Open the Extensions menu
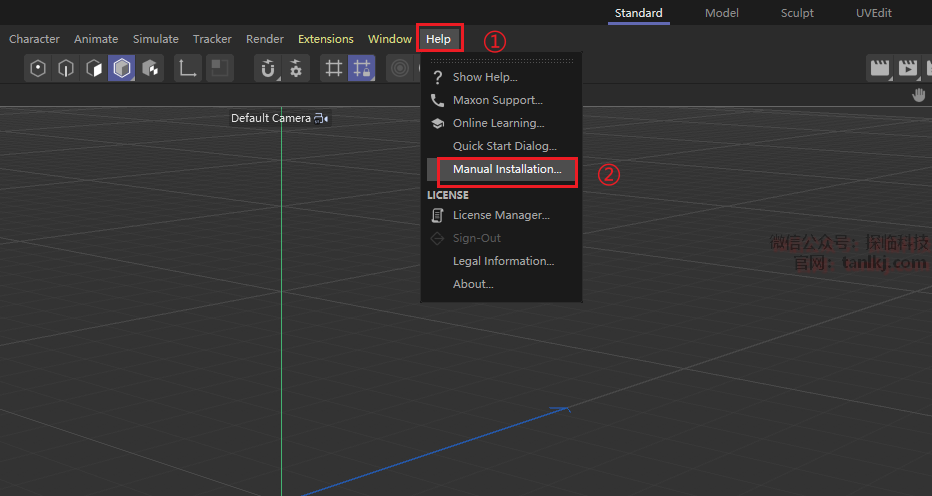 [325, 39]
